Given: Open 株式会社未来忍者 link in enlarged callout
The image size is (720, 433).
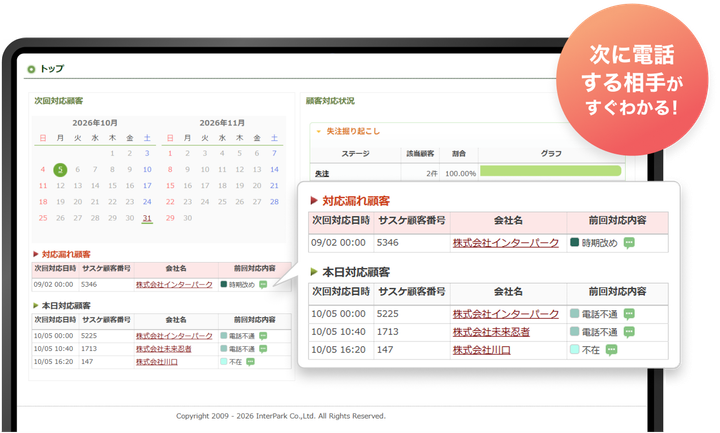Looking at the screenshot, I should (491, 332).
